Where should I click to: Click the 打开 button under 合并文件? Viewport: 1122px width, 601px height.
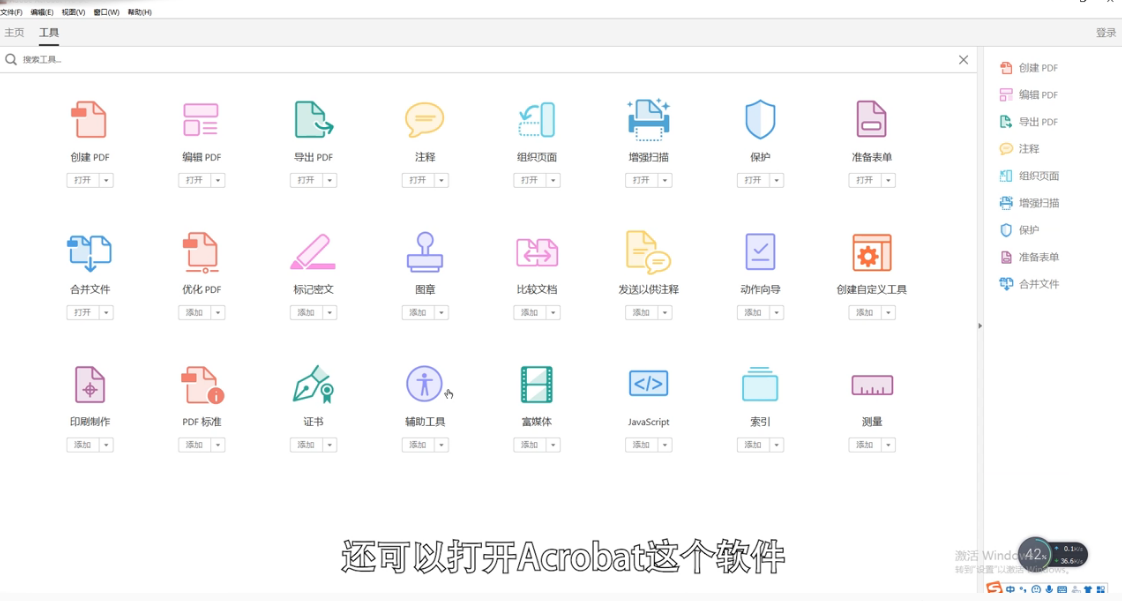[82, 313]
